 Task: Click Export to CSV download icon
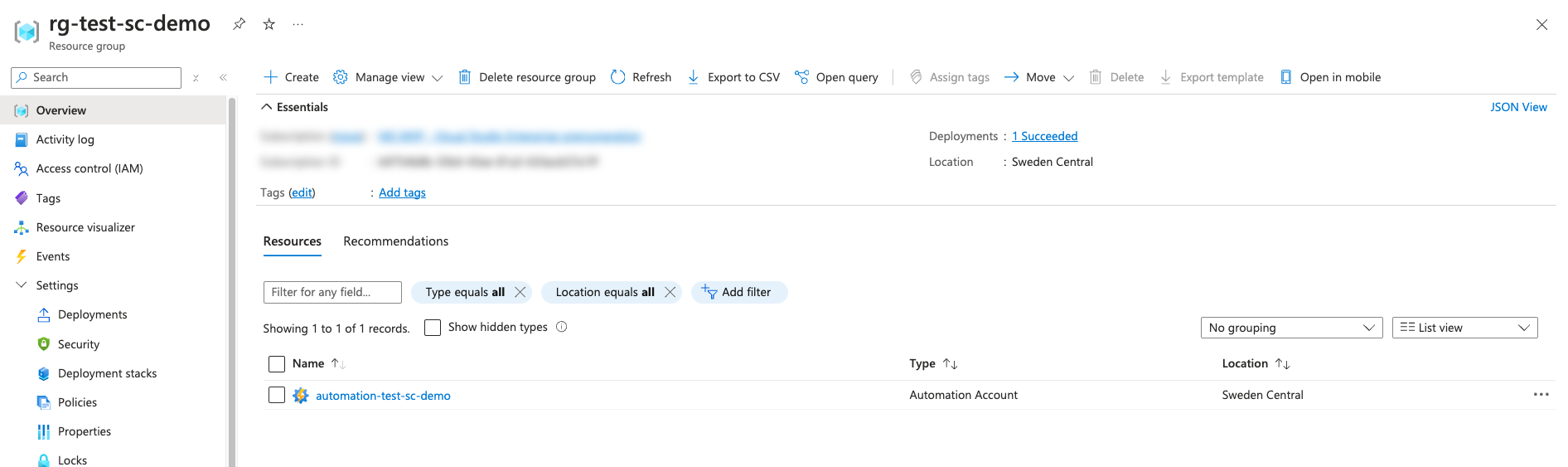tap(693, 77)
